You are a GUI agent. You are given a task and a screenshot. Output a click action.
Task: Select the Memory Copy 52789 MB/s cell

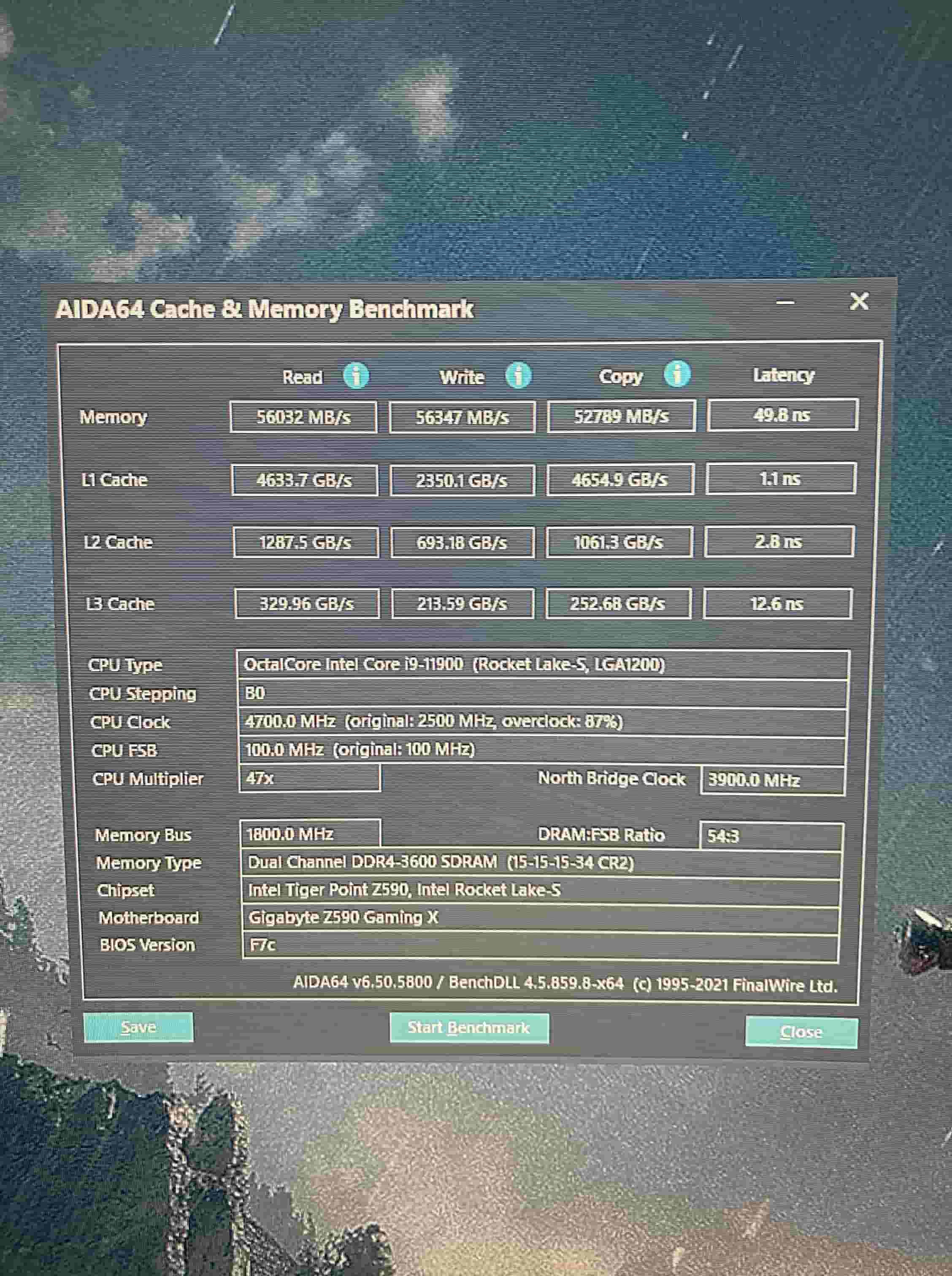621,416
